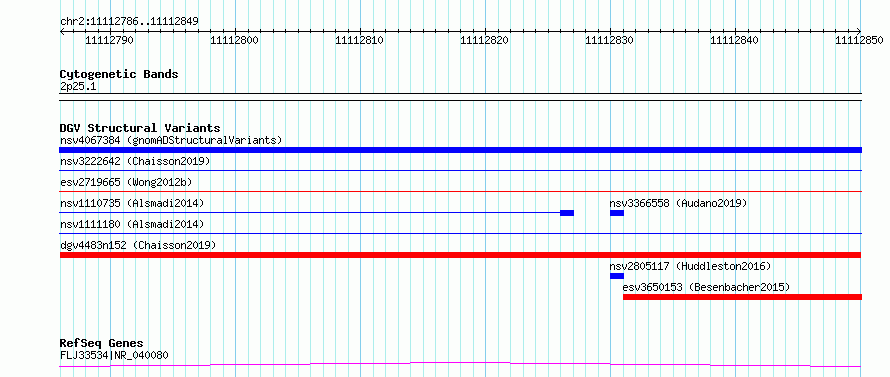Viewport: 890px width, 377px height.
Task: Click ruler position 11112820
Action: click(484, 40)
